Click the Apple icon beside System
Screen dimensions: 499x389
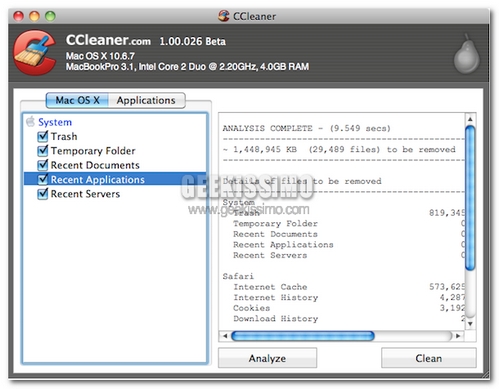click(30, 122)
